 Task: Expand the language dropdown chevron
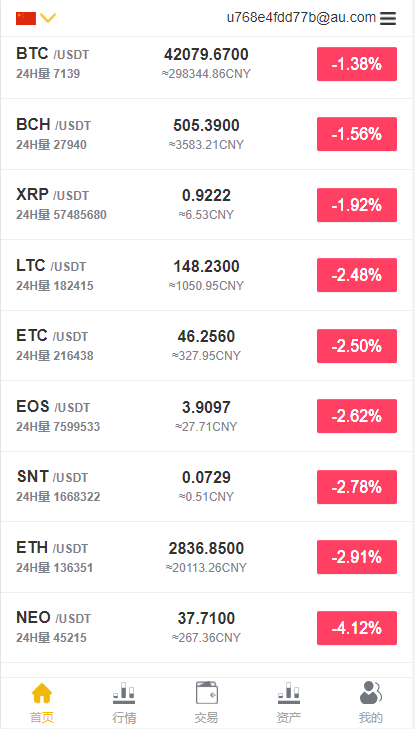(48, 18)
